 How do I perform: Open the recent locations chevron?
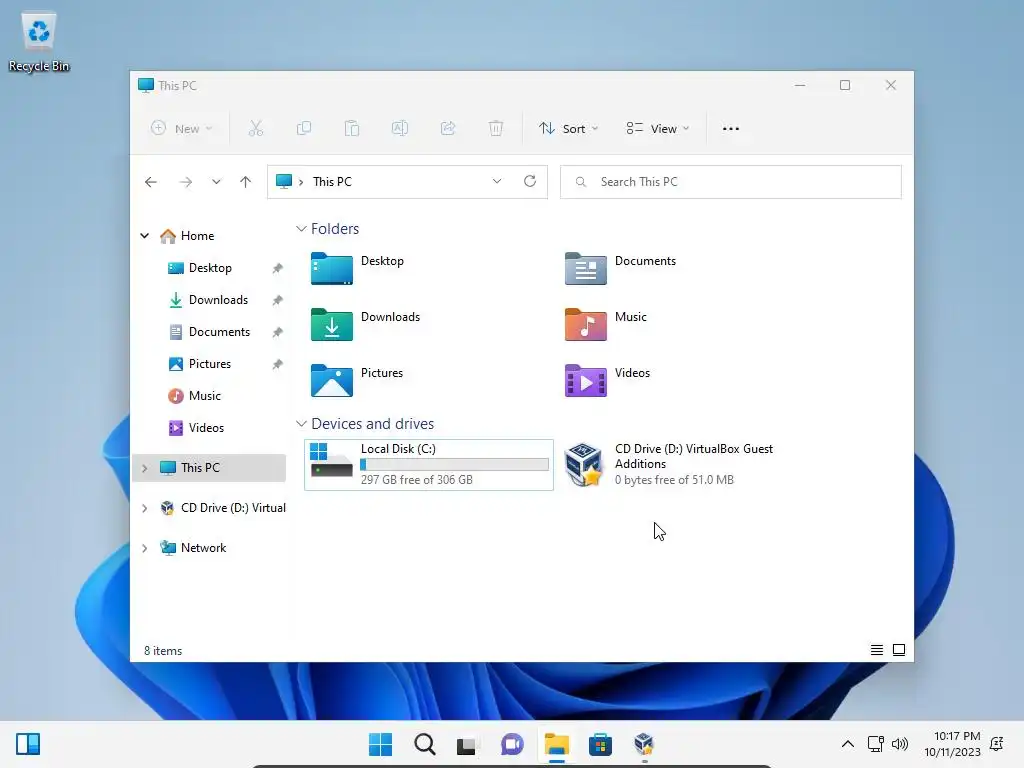[x=216, y=182]
